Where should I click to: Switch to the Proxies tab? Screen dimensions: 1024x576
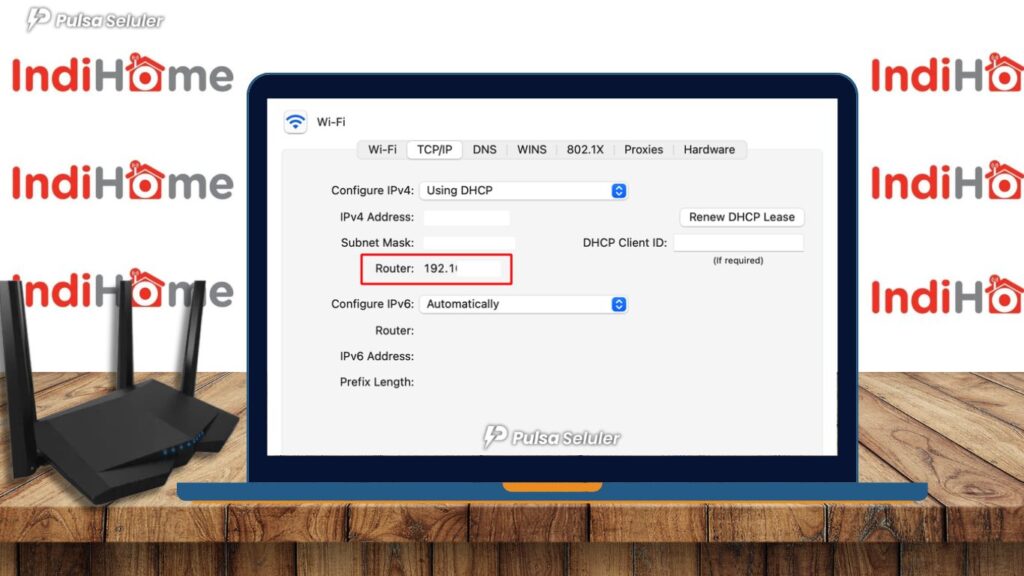(643, 149)
